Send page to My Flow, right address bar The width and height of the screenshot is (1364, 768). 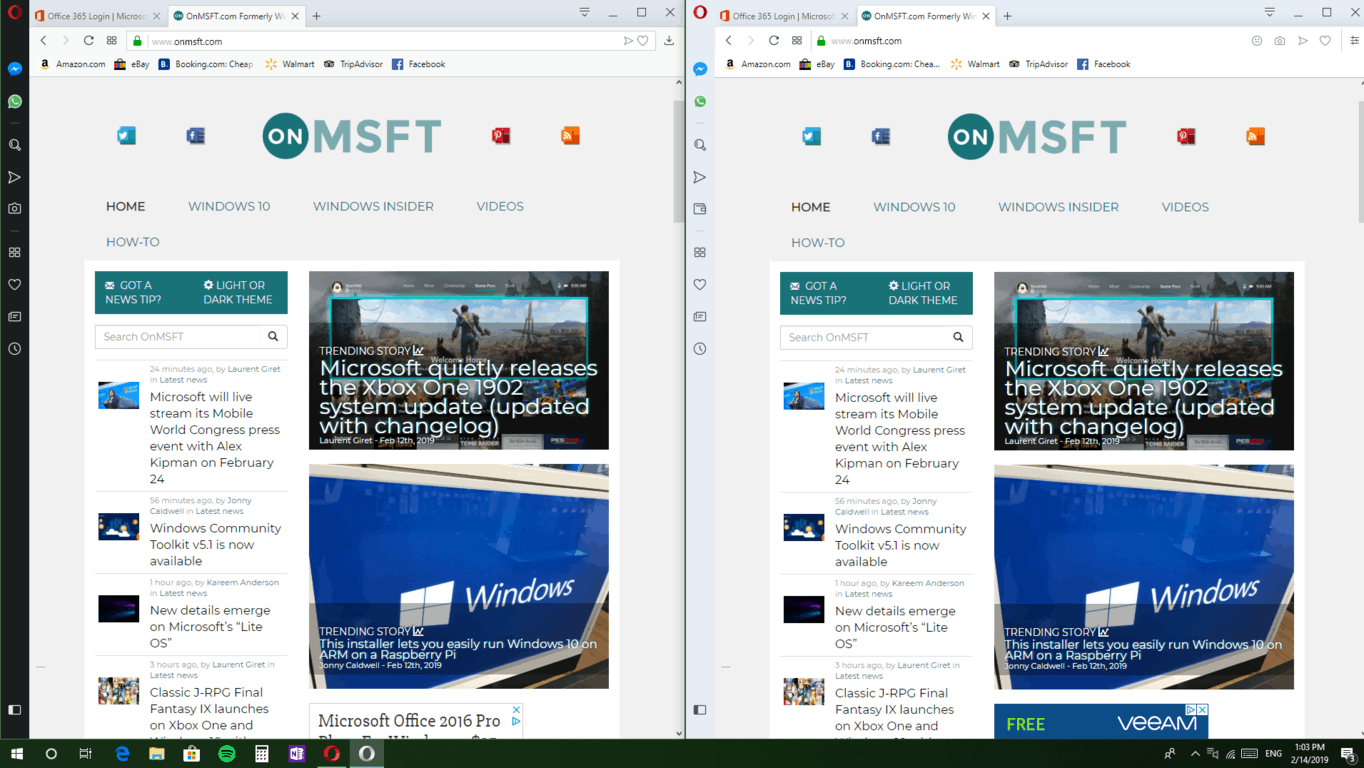tap(1303, 41)
